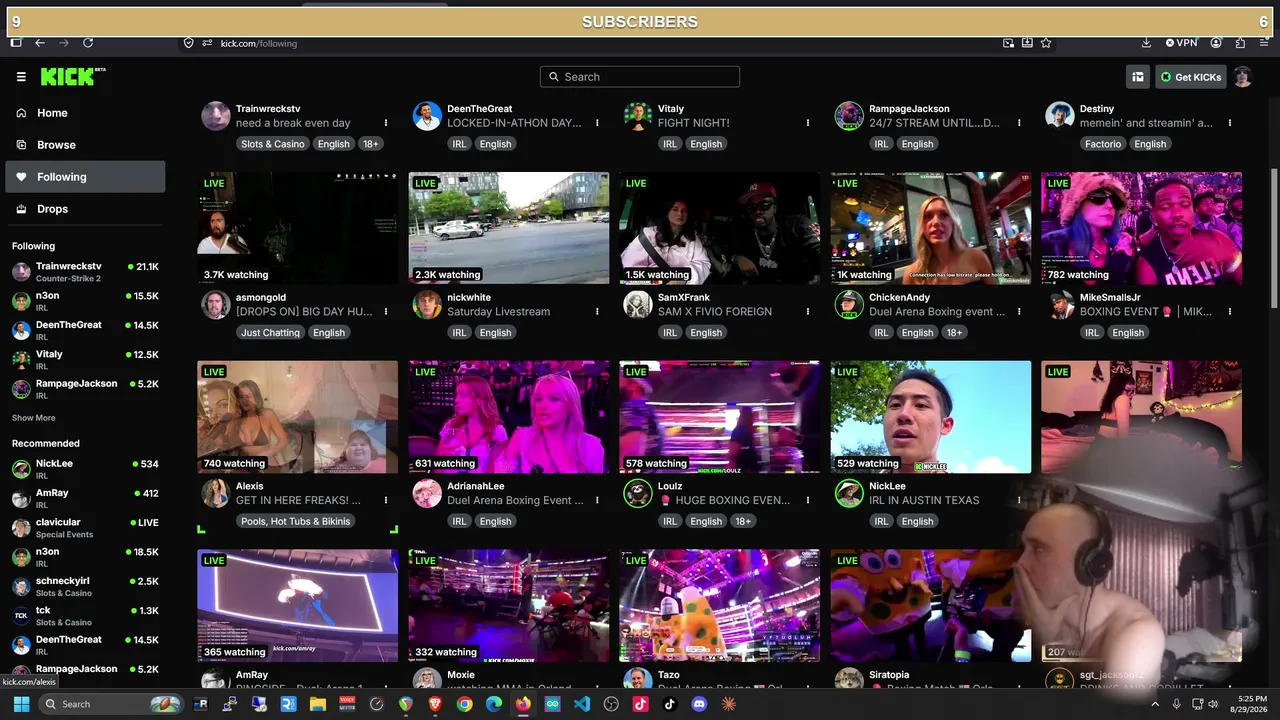Open Discord from the taskbar
Screen dimensions: 1280x720
click(x=699, y=704)
